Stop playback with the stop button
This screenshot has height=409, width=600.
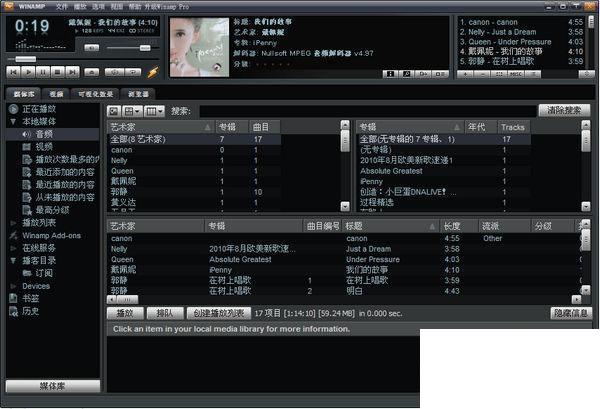pos(58,72)
